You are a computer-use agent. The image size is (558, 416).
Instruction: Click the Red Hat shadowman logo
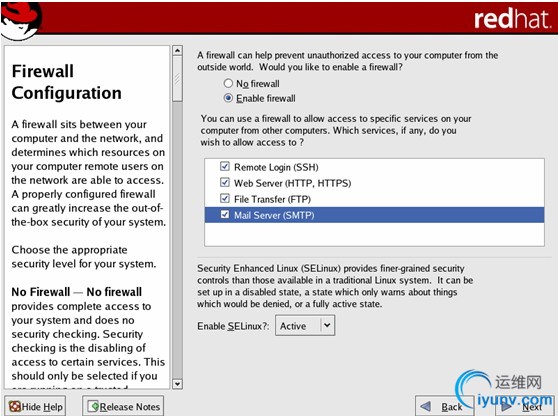tap(21, 21)
